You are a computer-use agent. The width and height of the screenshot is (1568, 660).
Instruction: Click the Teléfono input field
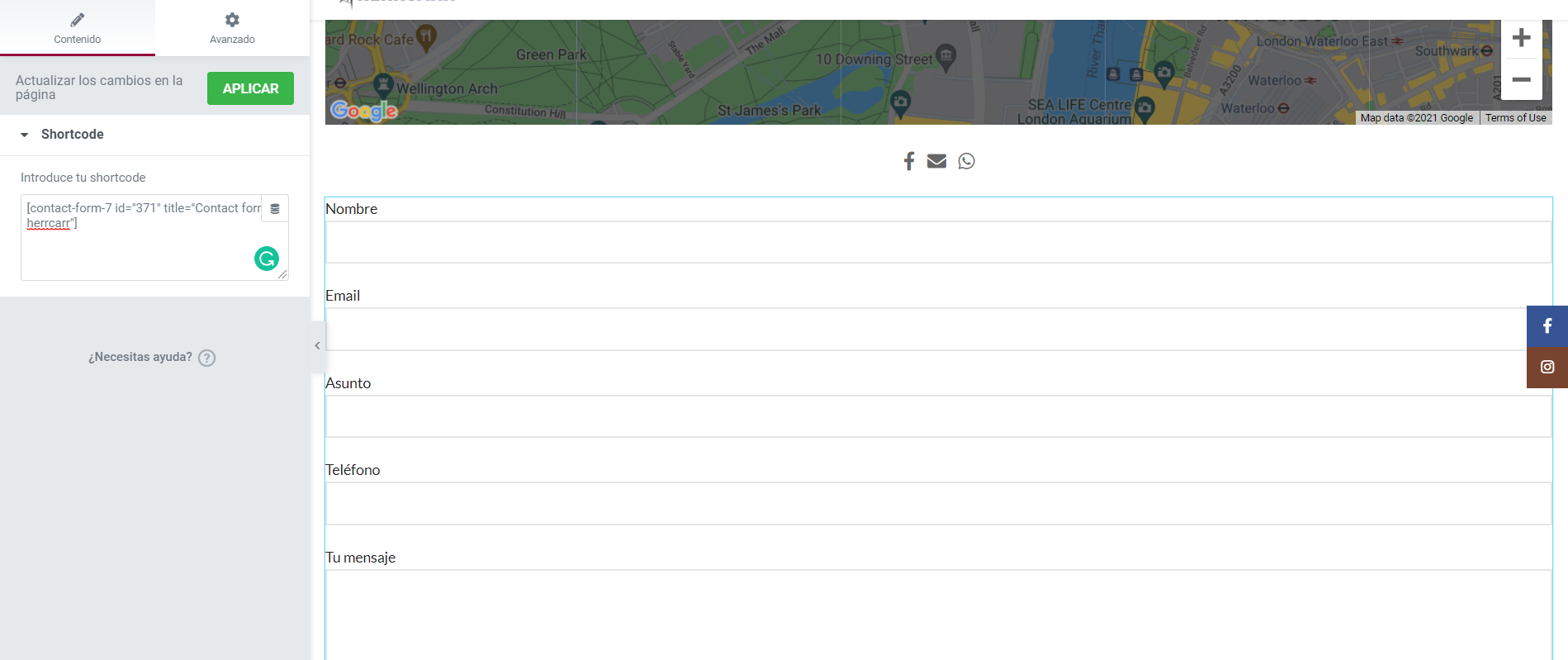938,504
